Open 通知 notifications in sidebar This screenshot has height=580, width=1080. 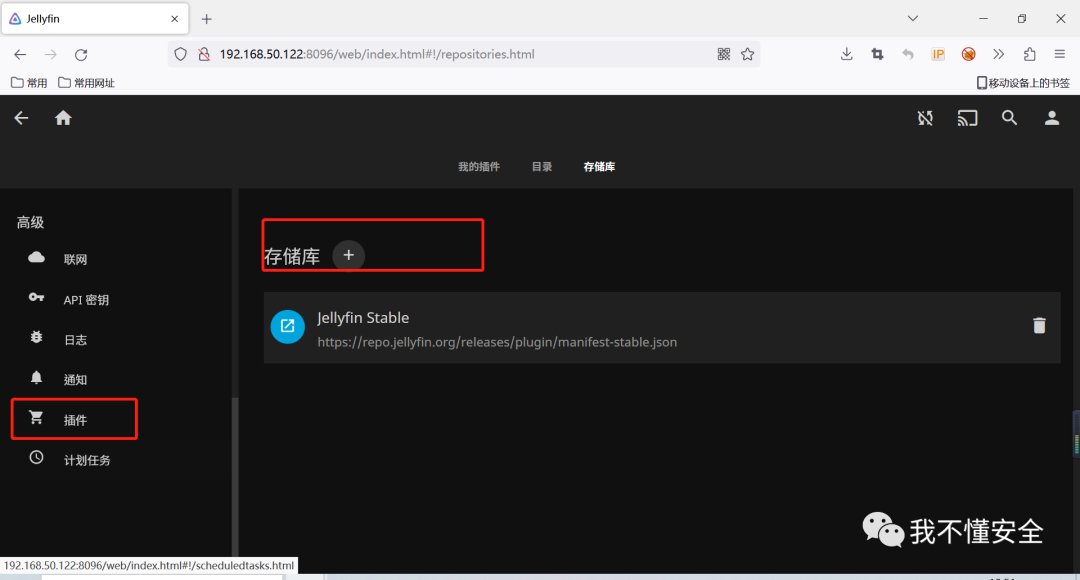click(x=74, y=380)
